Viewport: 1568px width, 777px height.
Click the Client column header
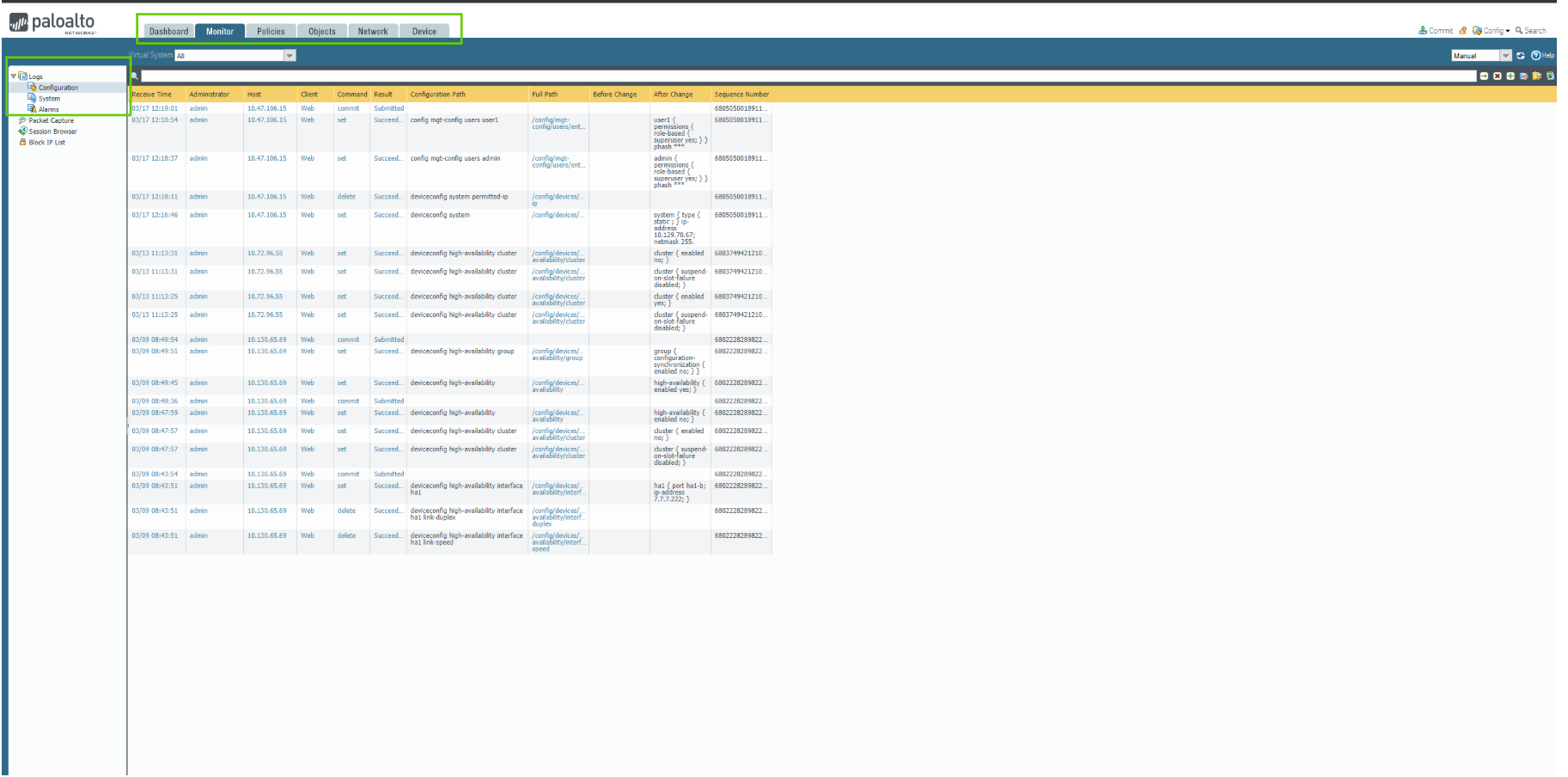pyautogui.click(x=315, y=95)
